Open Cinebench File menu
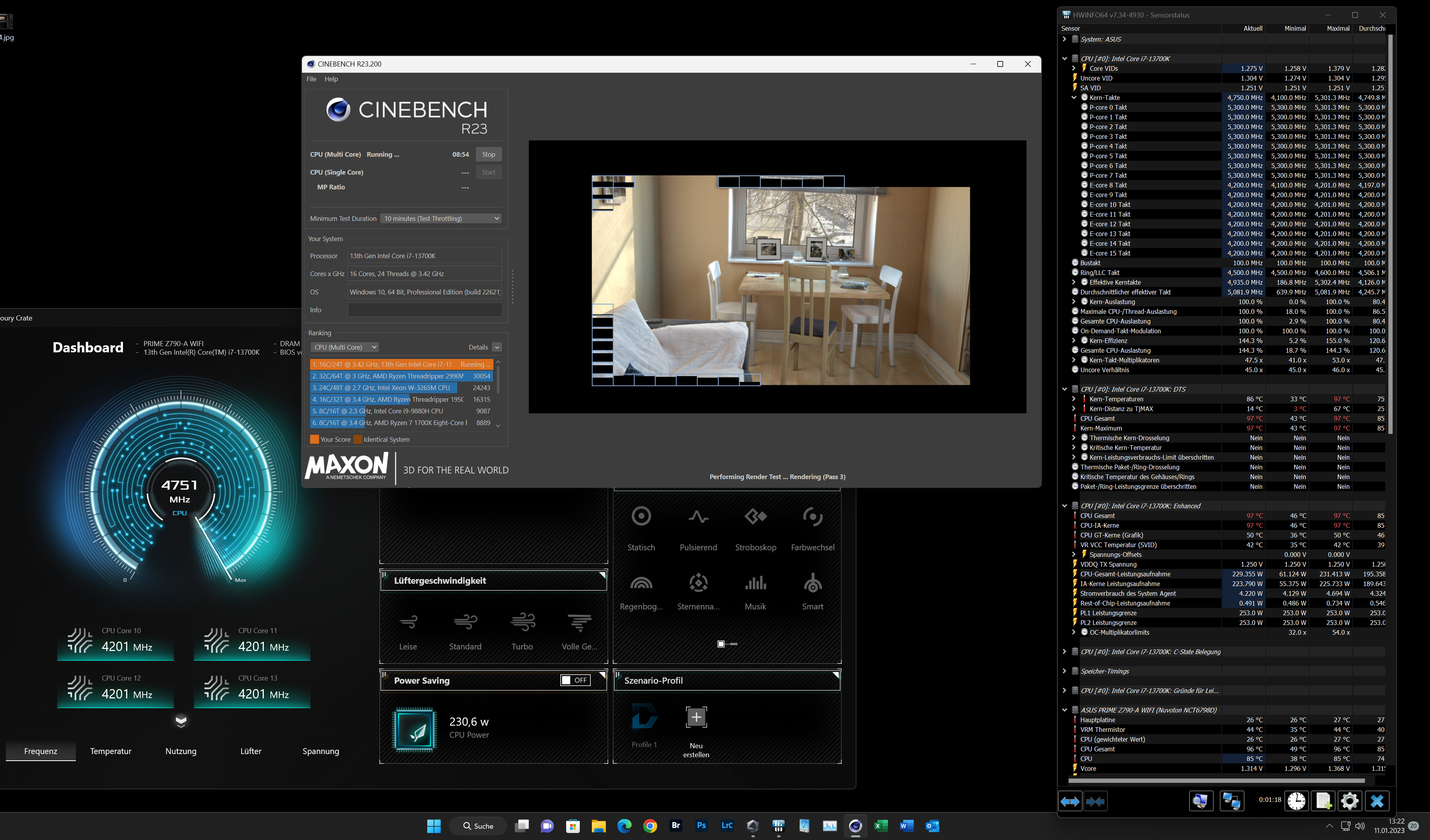Image resolution: width=1430 pixels, height=840 pixels. click(x=311, y=79)
